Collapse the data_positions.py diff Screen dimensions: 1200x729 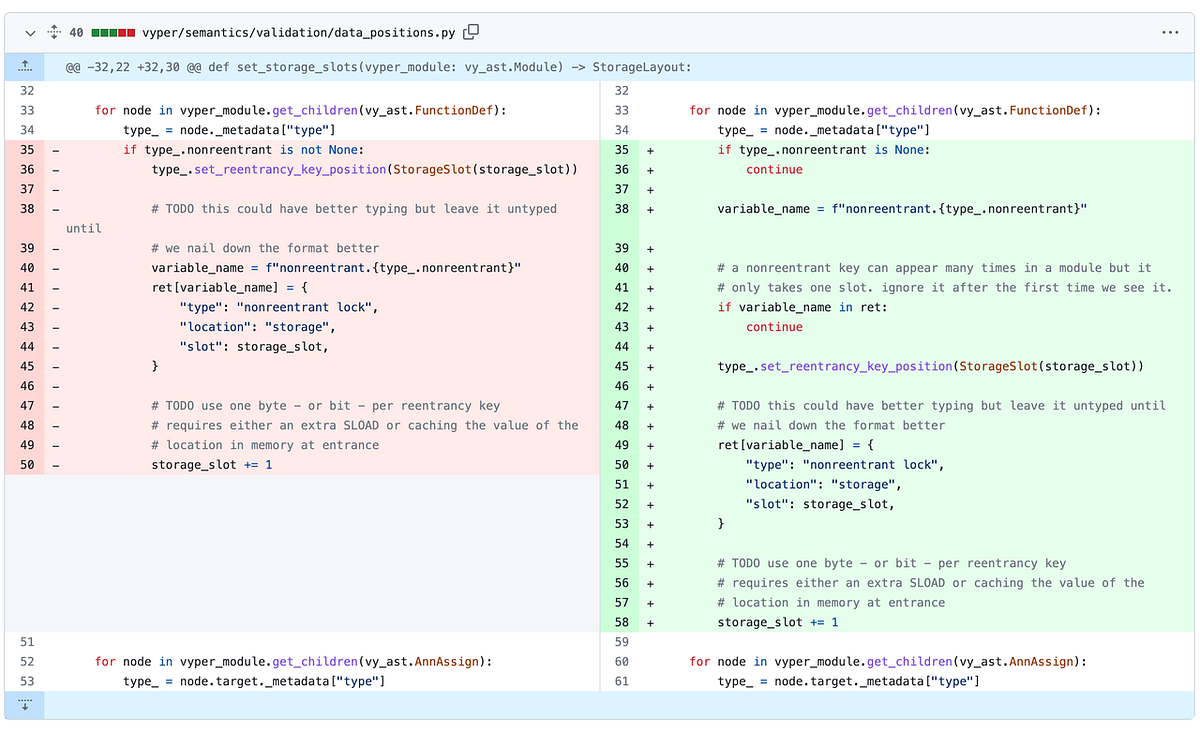tap(28, 31)
